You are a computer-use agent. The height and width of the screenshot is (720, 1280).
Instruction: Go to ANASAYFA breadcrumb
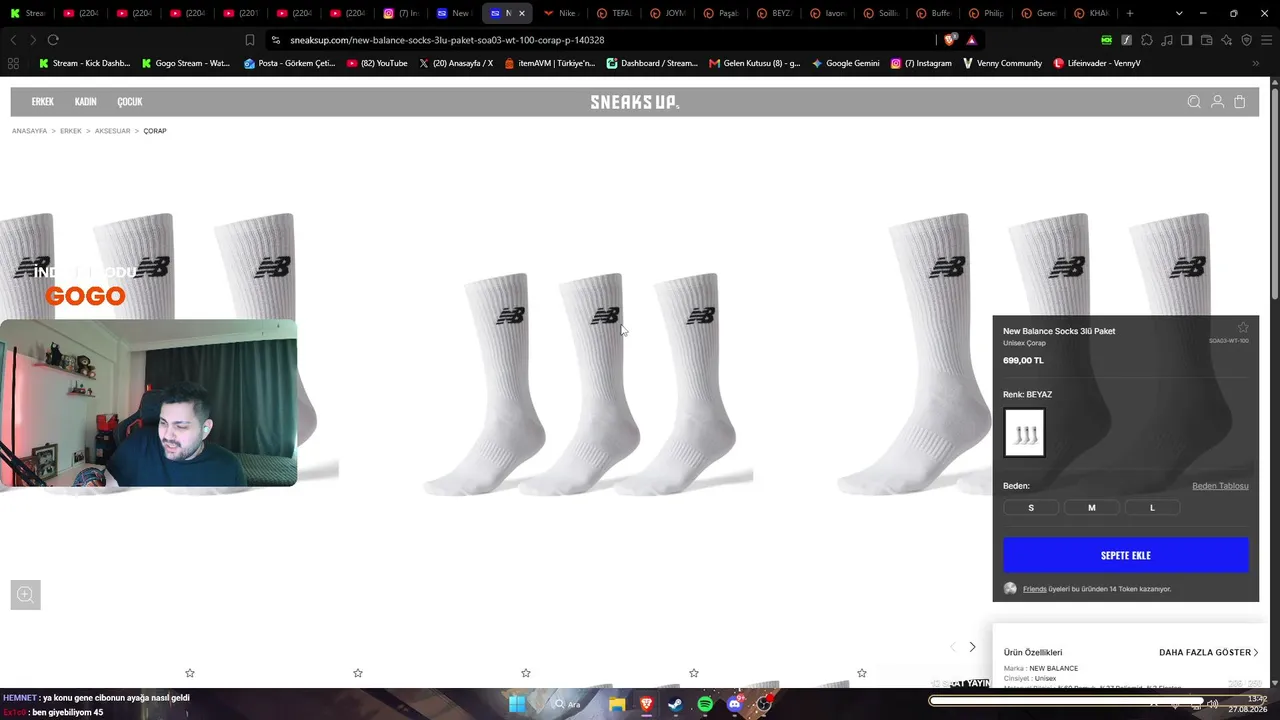click(29, 131)
